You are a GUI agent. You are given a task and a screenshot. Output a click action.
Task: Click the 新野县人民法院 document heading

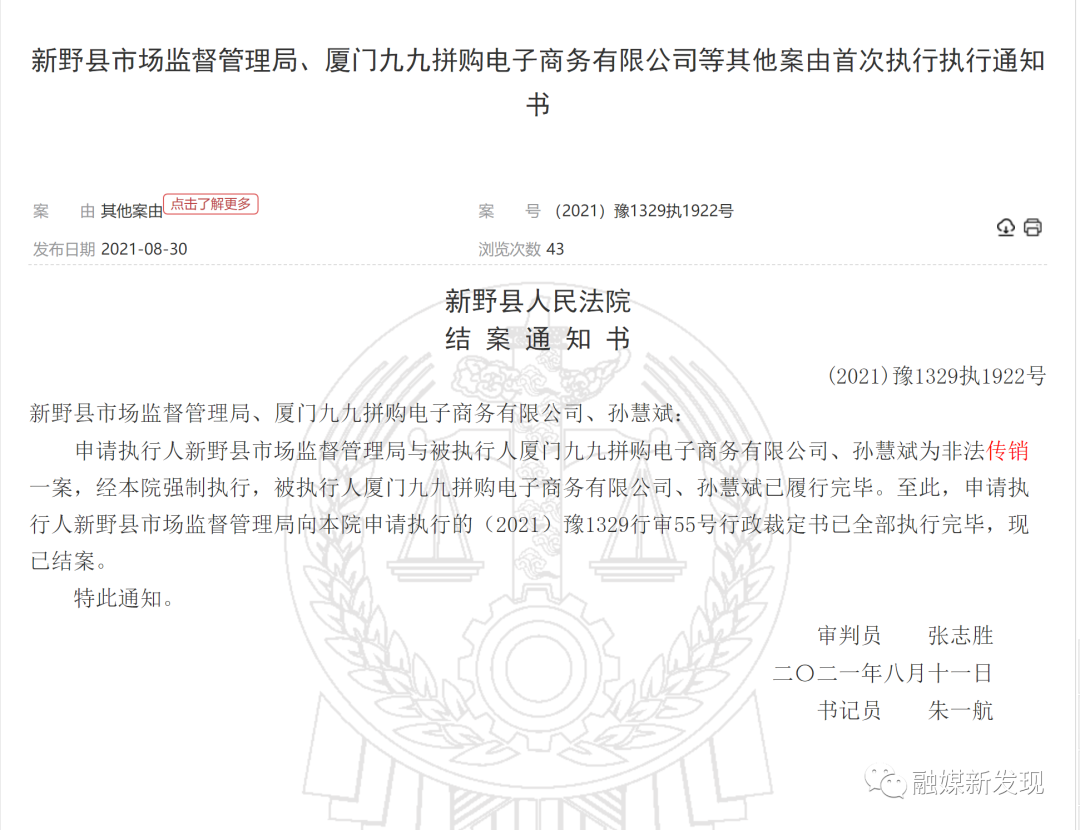(x=538, y=301)
